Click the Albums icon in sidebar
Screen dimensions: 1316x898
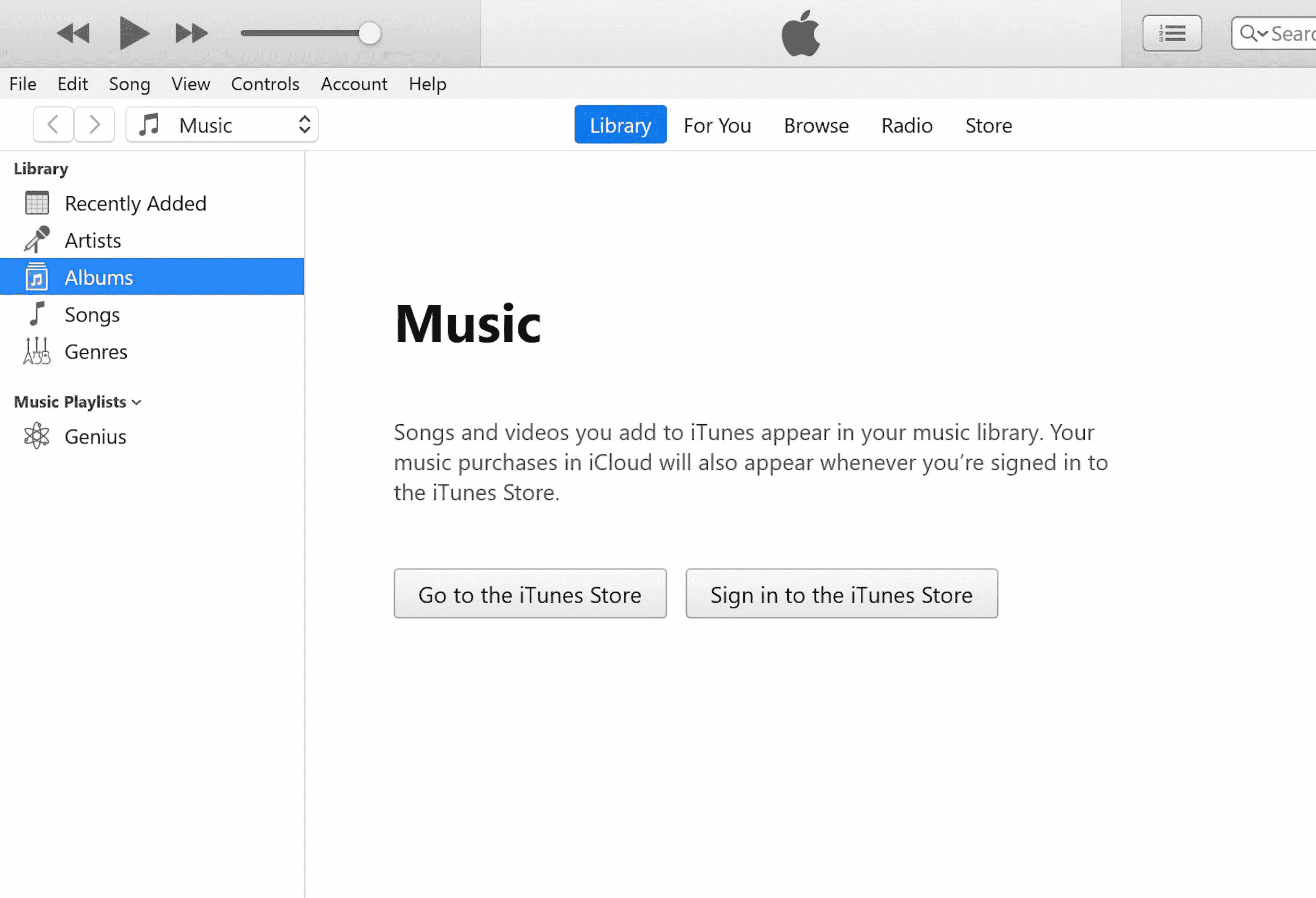(x=35, y=277)
